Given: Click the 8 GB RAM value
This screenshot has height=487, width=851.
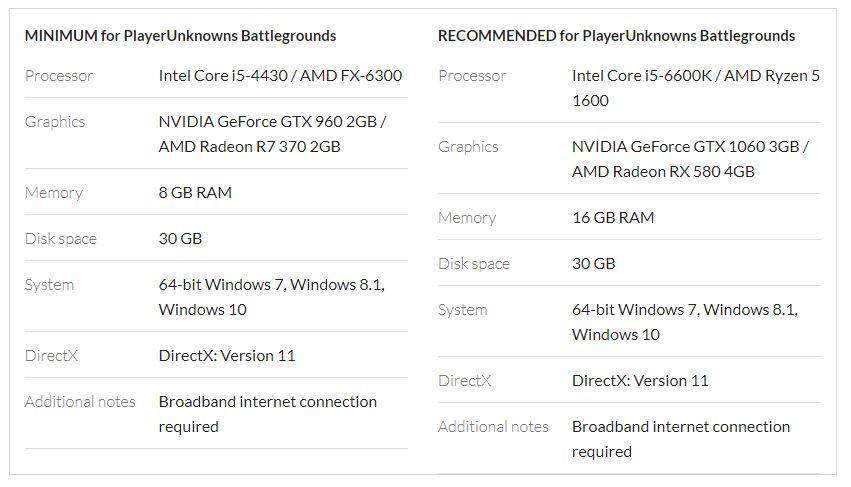Looking at the screenshot, I should 195,192.
